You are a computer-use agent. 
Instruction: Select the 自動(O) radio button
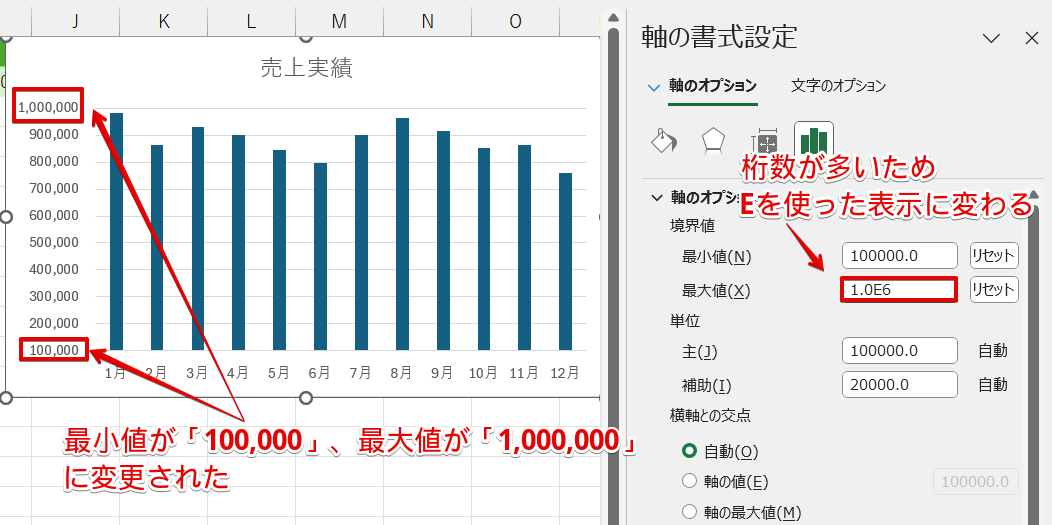[x=689, y=451]
